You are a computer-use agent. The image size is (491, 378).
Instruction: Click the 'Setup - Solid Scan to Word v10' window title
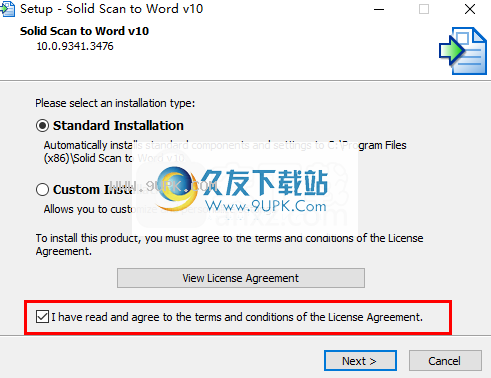tap(111, 9)
